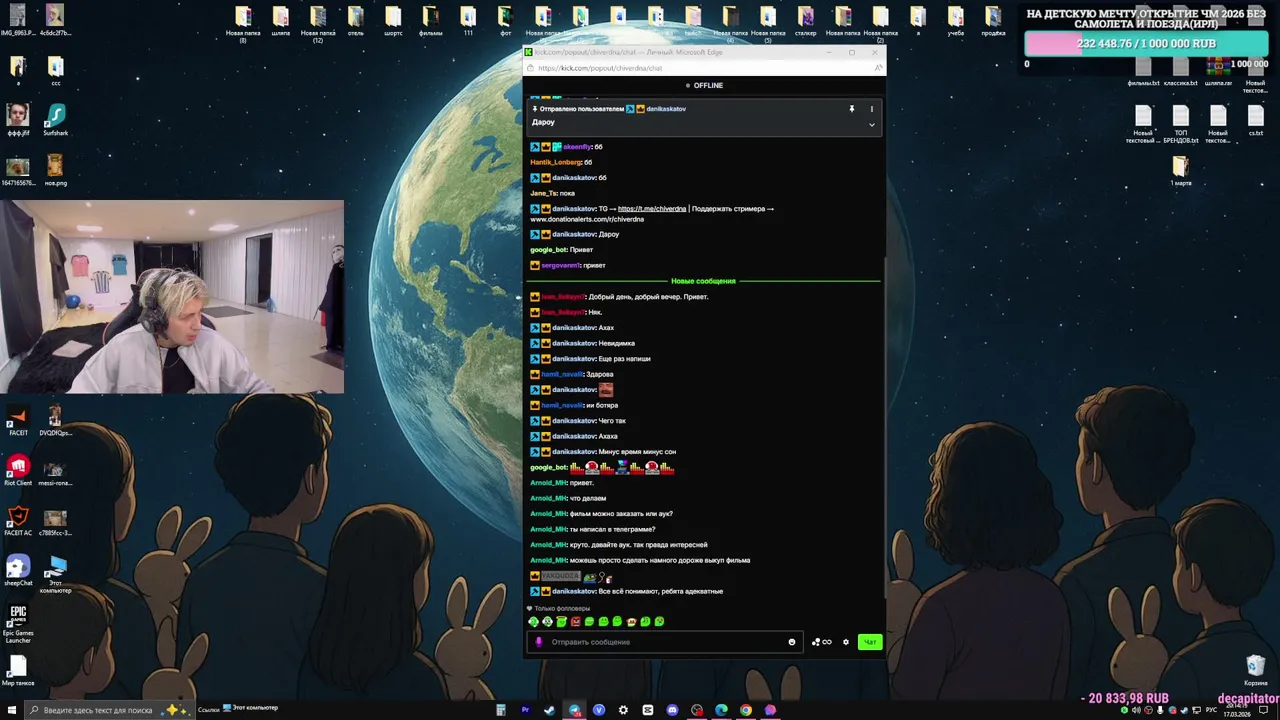This screenshot has width=1280, height=720.
Task: Select the folder named 111 on desktop
Action: pos(468,20)
